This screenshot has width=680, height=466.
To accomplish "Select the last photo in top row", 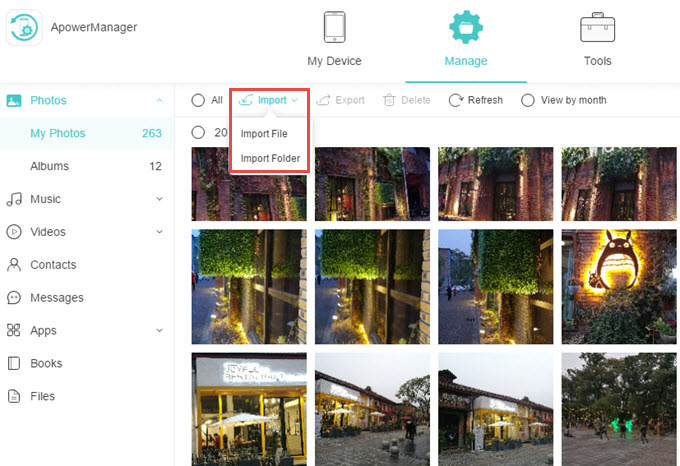I will (x=619, y=184).
